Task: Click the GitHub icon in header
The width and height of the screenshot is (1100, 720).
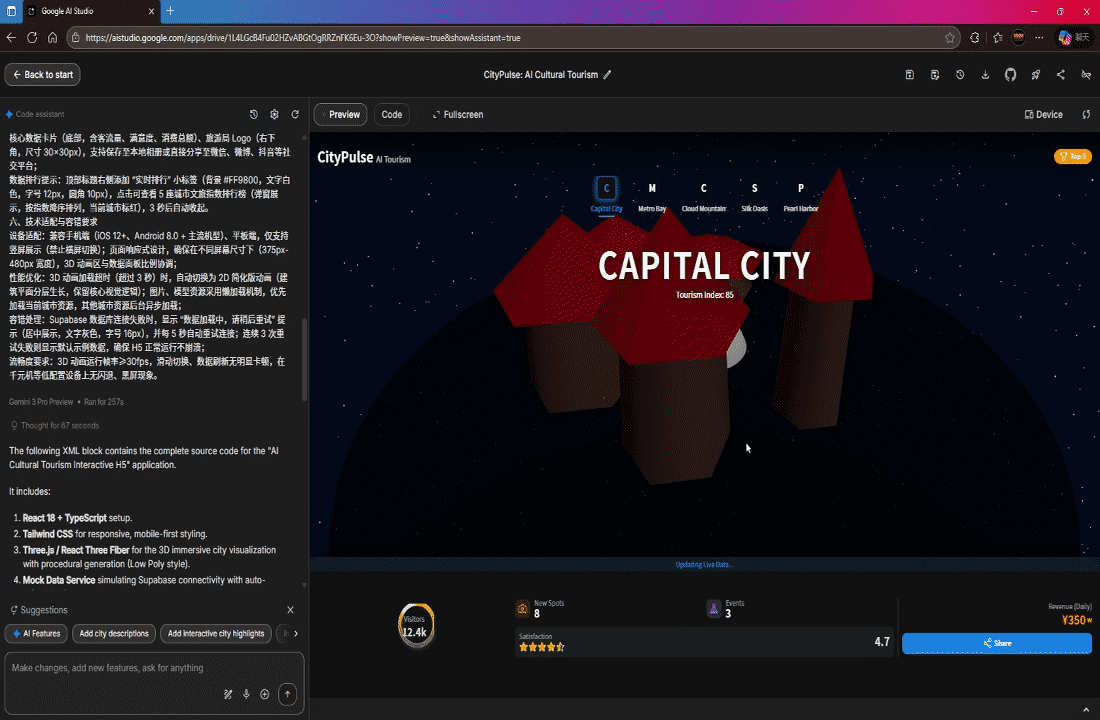Action: (x=1010, y=74)
